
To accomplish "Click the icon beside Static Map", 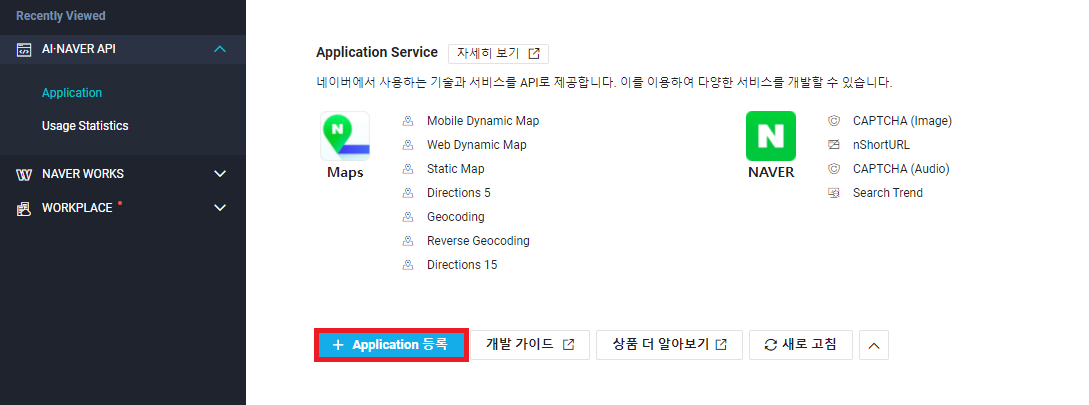I will (x=408, y=169).
